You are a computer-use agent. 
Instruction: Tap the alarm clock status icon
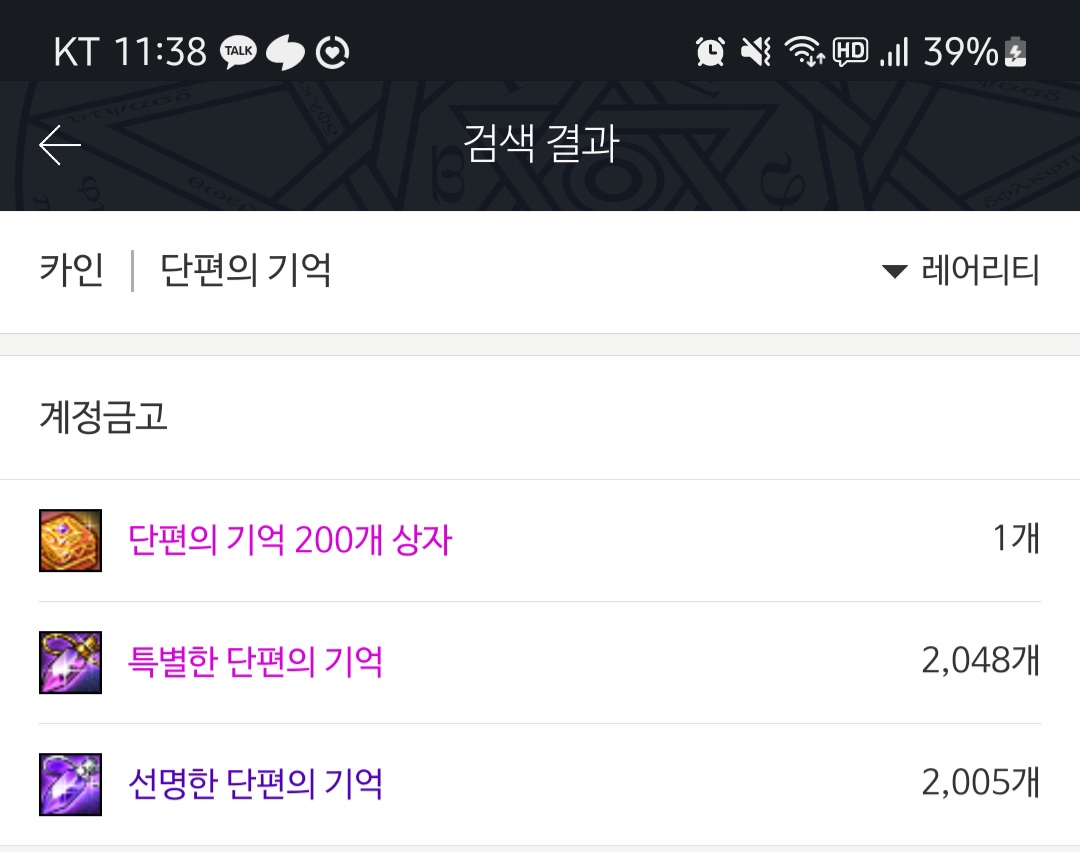coord(710,52)
